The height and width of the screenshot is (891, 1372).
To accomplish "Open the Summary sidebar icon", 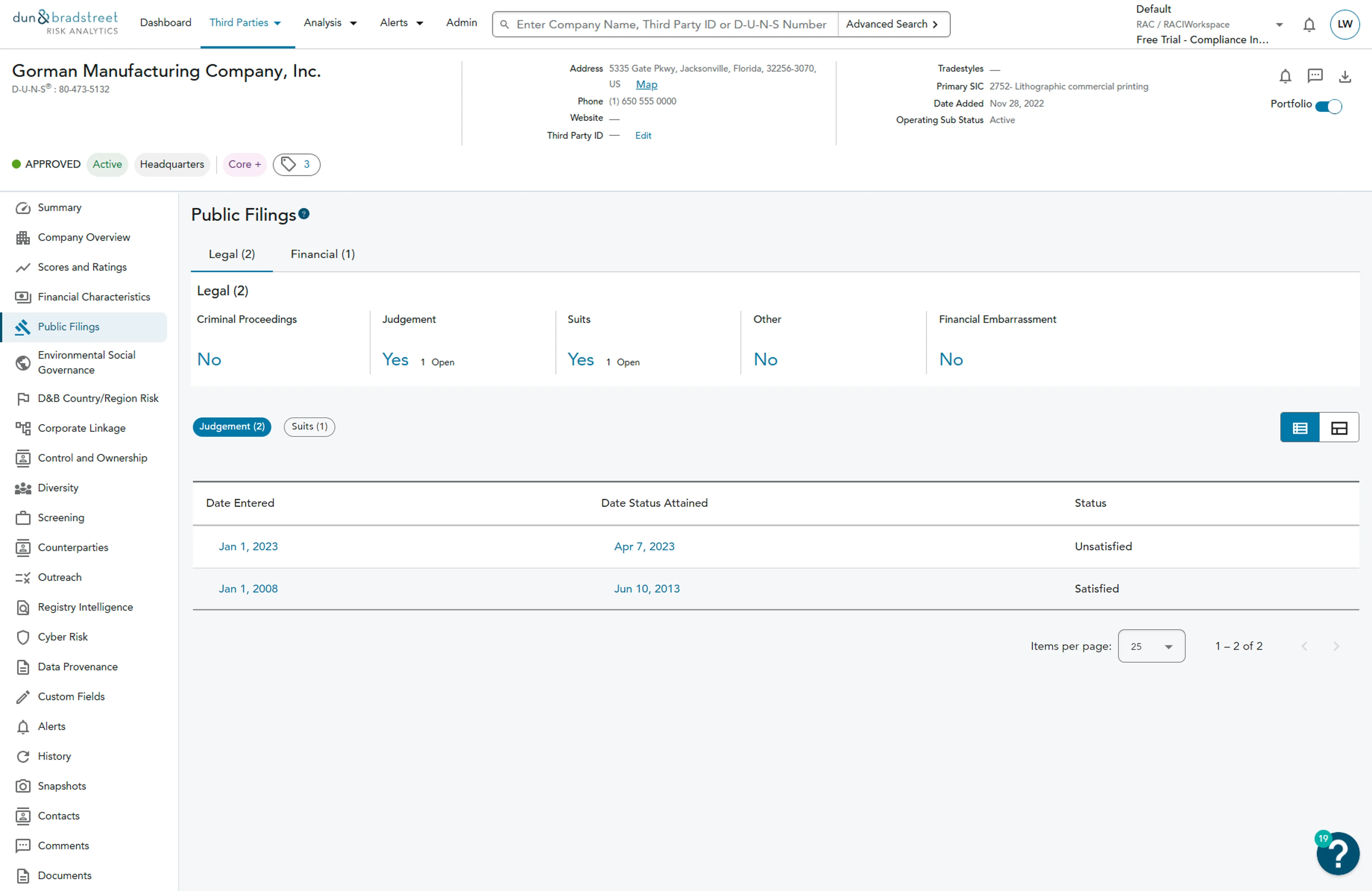I will click(22, 208).
